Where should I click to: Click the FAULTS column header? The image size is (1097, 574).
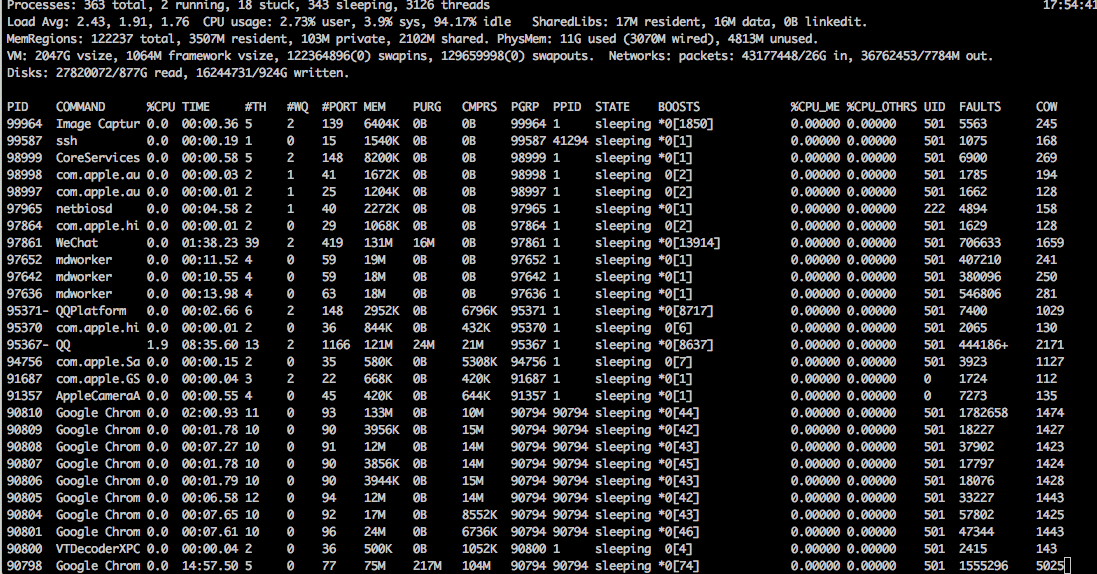pos(980,106)
